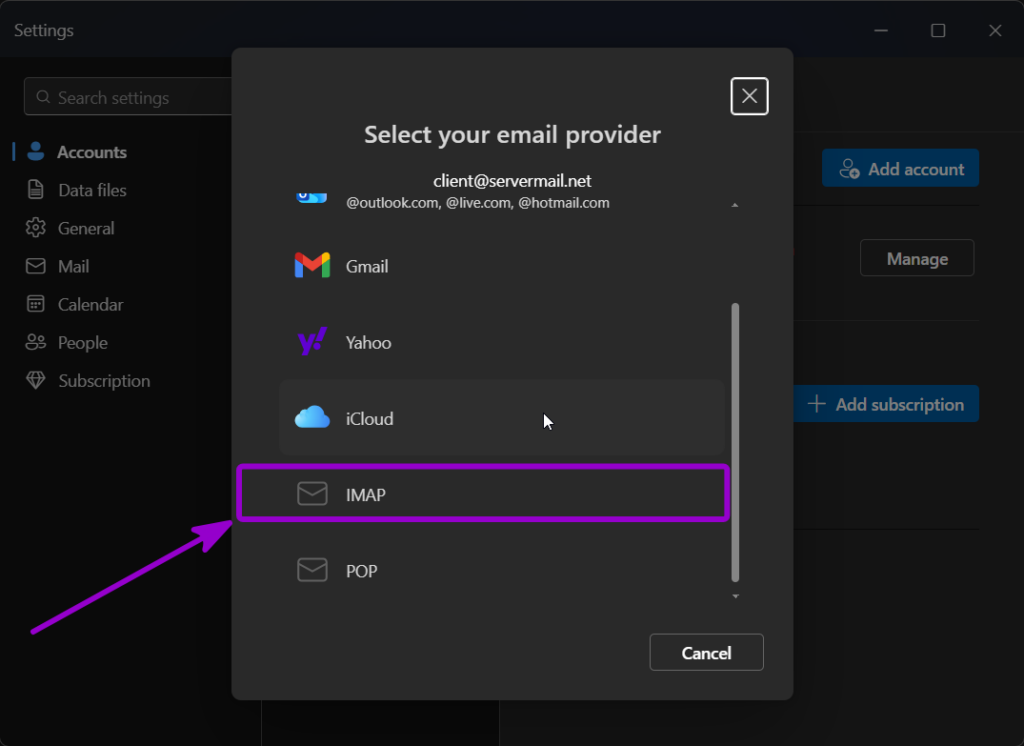Cancel the provider selection
This screenshot has width=1024, height=746.
[x=706, y=653]
